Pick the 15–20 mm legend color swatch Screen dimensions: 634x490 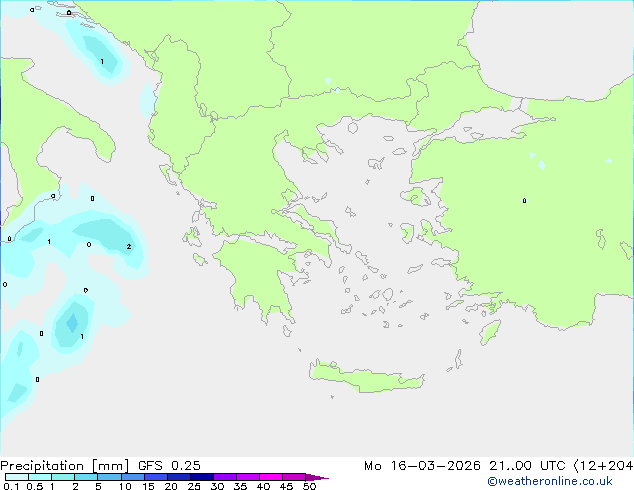pos(156,477)
